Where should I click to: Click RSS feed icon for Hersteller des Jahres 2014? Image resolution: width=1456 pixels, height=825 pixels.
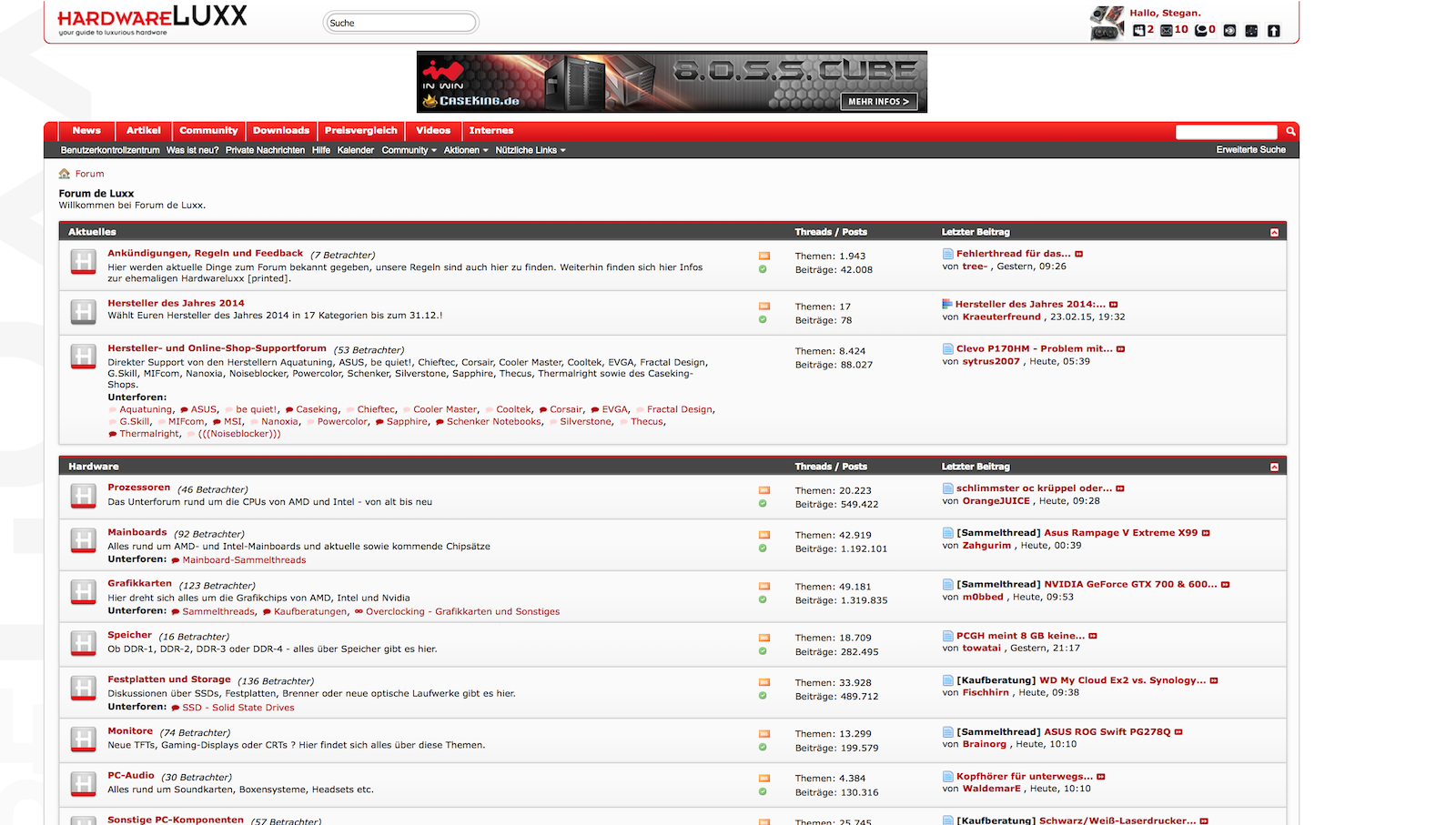763,306
